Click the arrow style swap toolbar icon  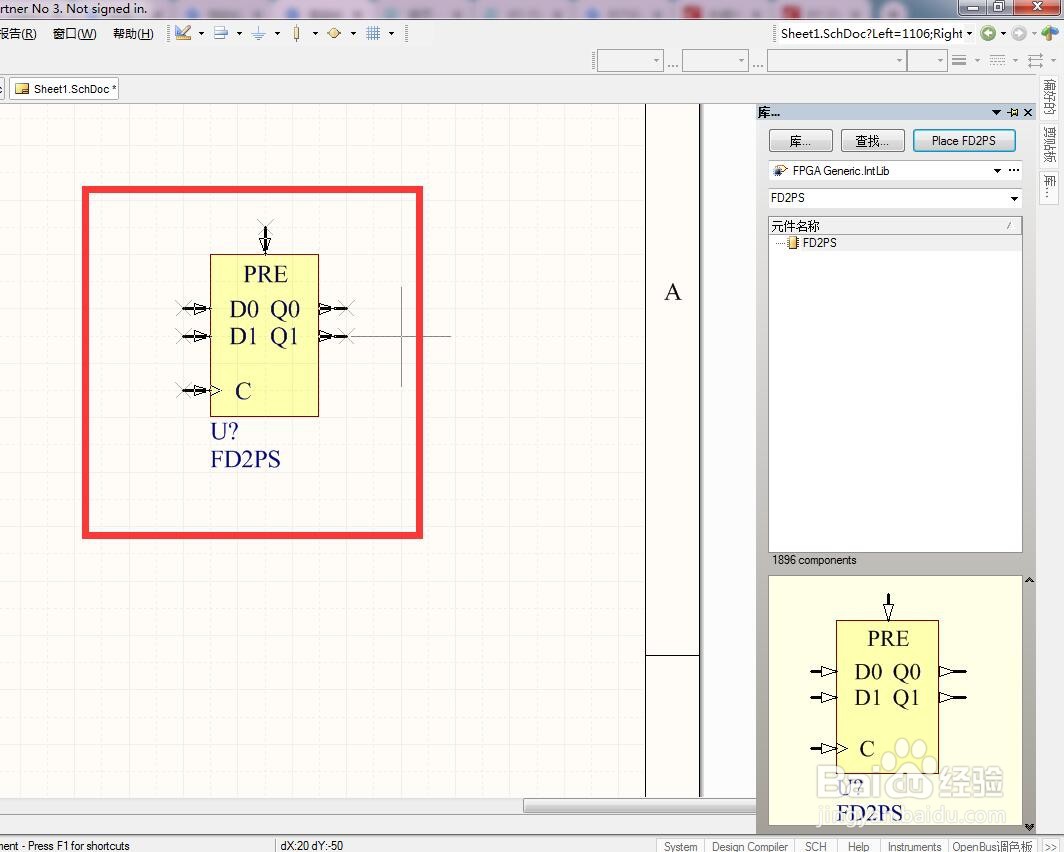point(1035,60)
